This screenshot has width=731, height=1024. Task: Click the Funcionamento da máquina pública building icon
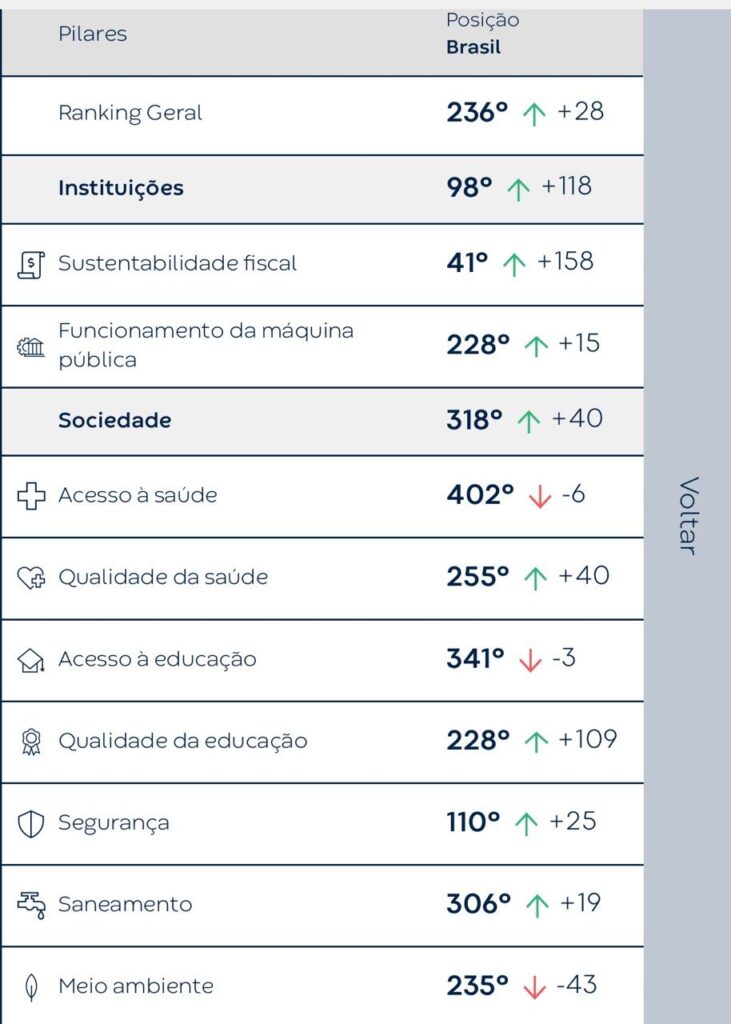point(32,347)
